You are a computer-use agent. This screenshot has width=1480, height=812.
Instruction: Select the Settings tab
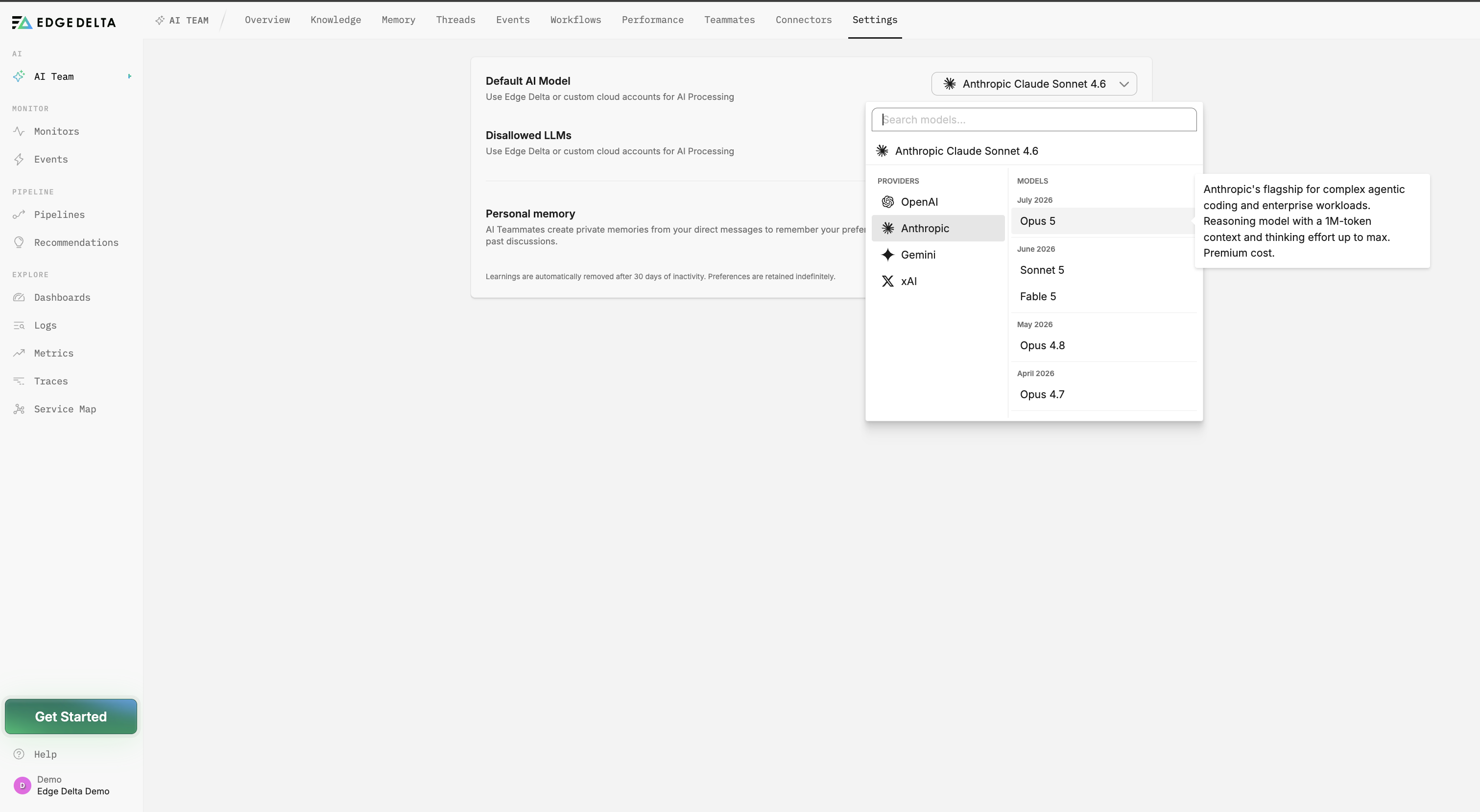point(875,20)
